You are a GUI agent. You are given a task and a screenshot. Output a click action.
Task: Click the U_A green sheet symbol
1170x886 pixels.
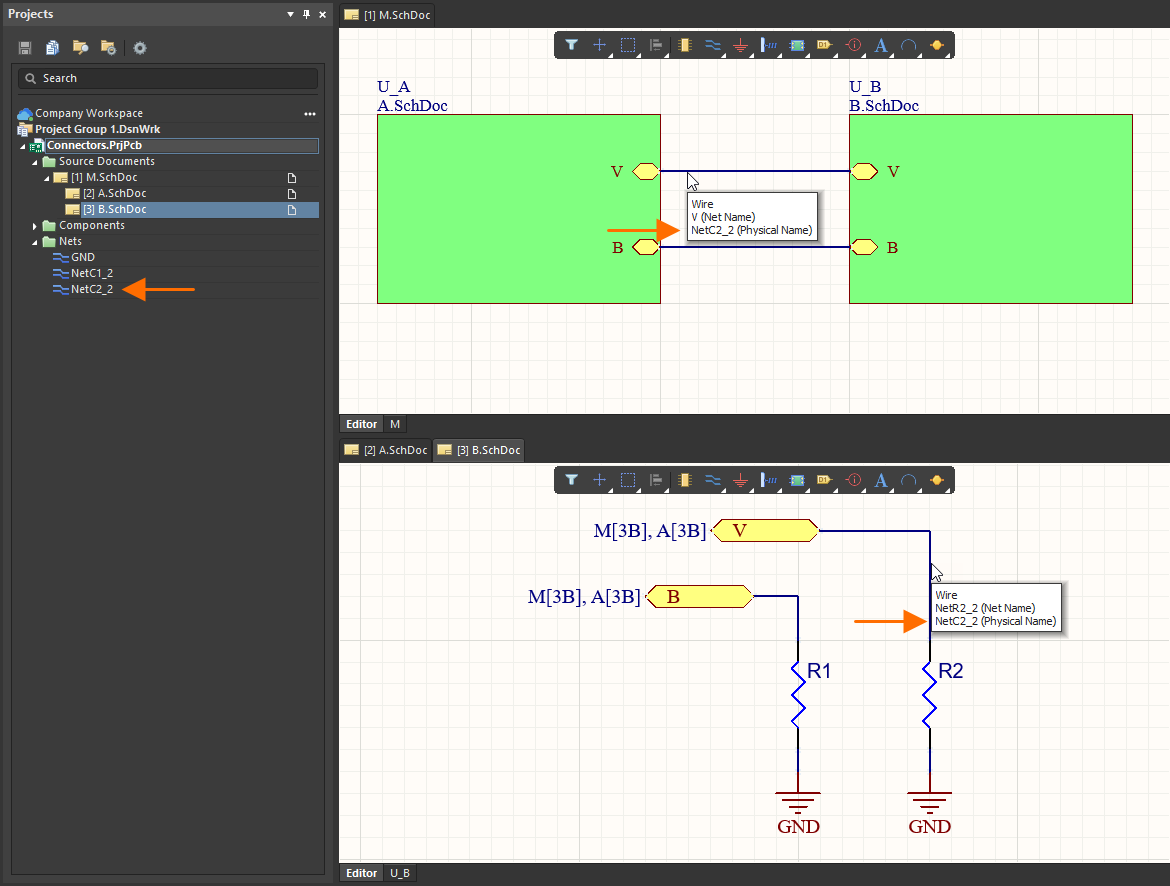coord(500,209)
